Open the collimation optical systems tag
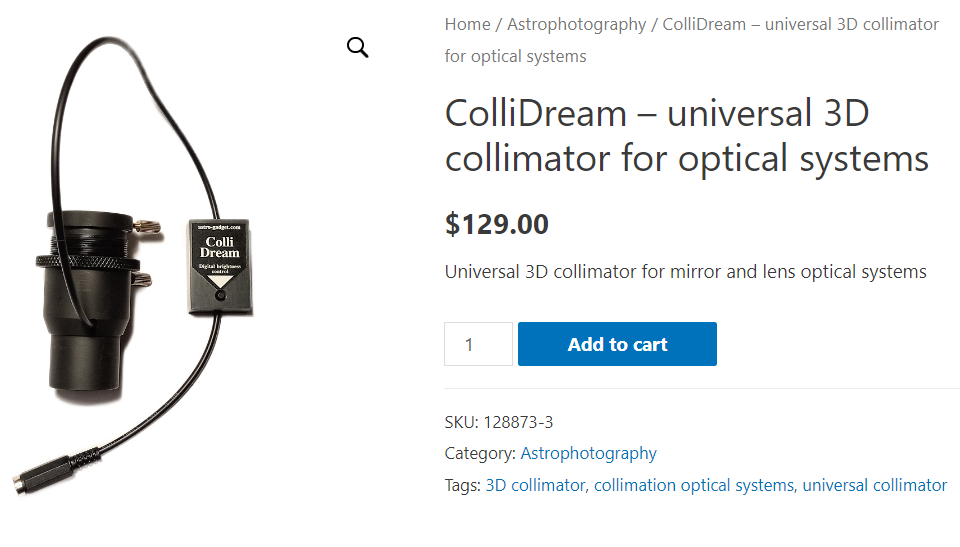960x547 pixels. (x=693, y=485)
